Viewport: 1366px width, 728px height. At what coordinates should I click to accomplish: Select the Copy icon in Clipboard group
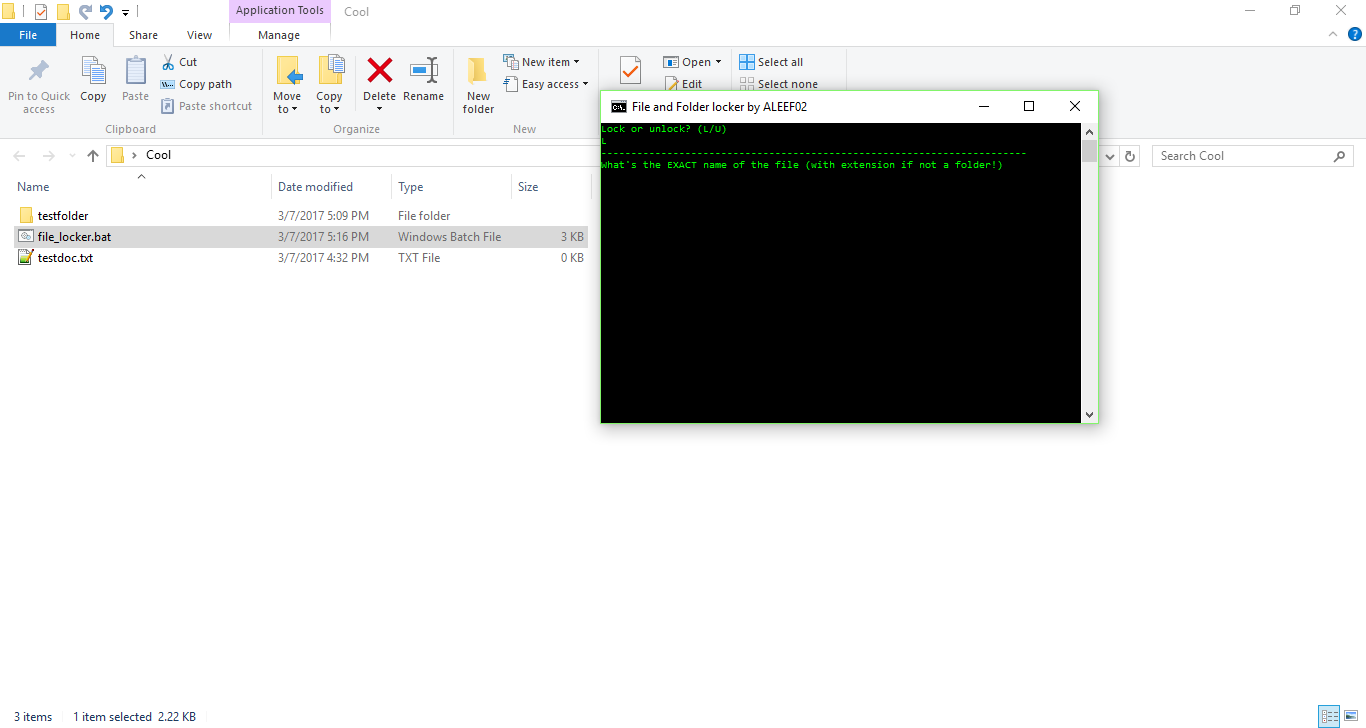coord(93,82)
